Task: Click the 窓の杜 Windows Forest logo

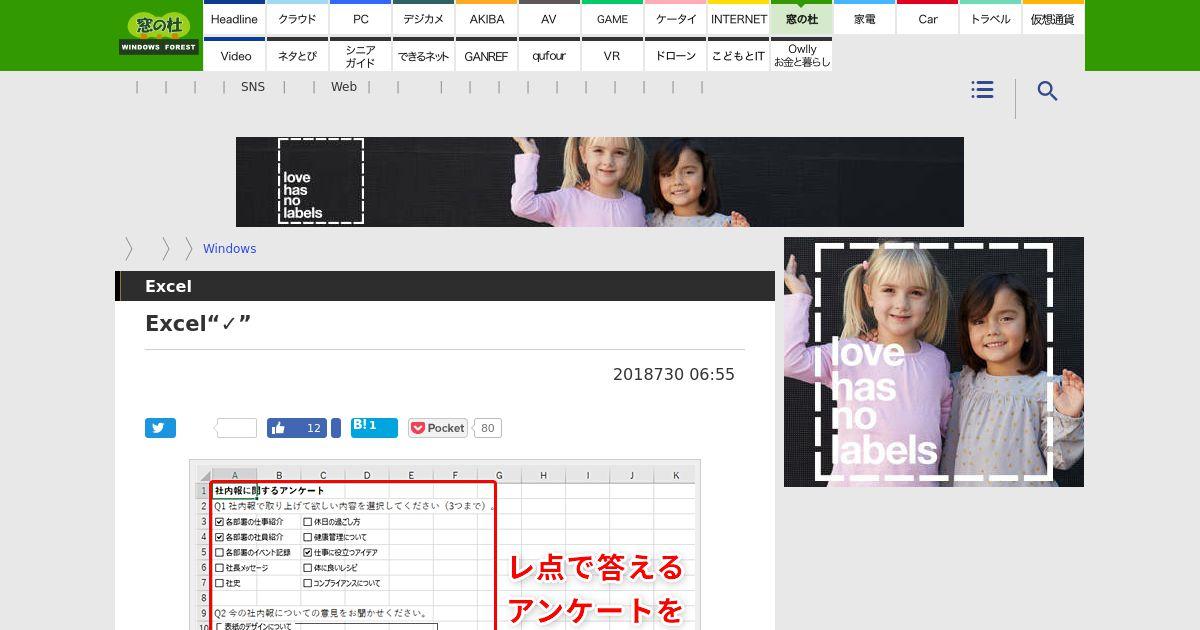Action: [x=159, y=34]
